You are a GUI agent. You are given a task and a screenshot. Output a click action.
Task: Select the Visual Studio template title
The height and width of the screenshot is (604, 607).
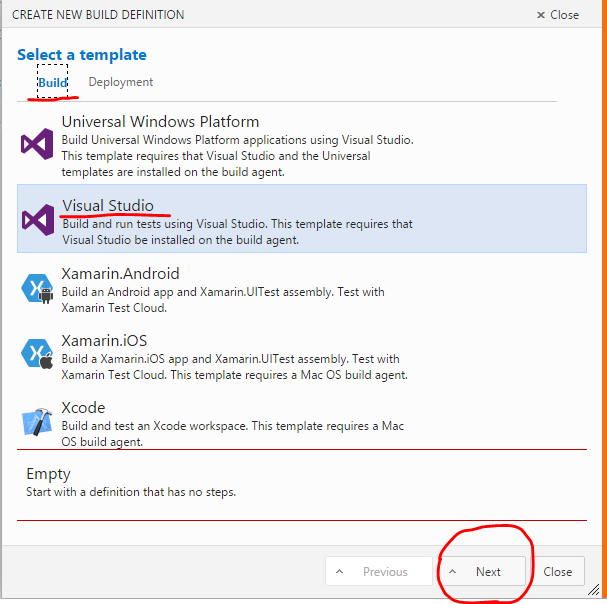coord(108,206)
